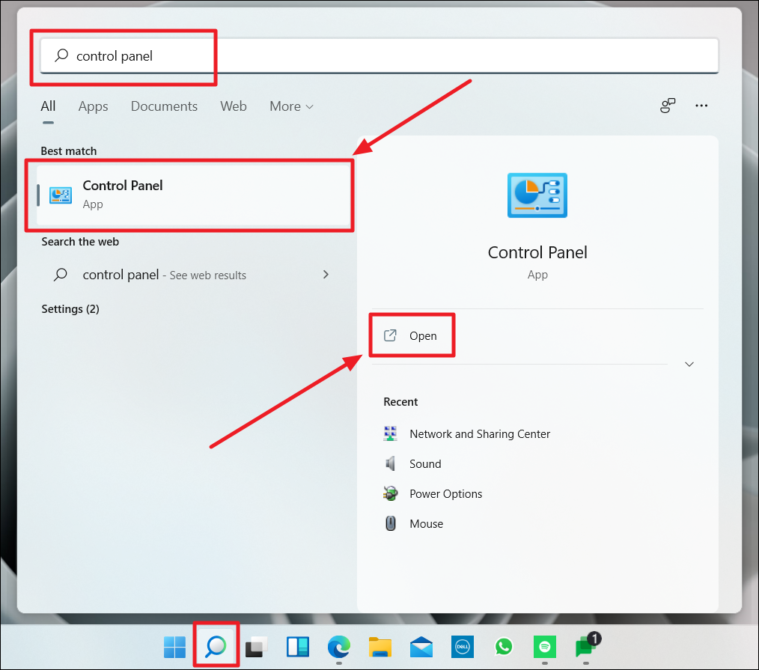759x670 pixels.
Task: Click the Open icon beside Open
Action: point(390,335)
